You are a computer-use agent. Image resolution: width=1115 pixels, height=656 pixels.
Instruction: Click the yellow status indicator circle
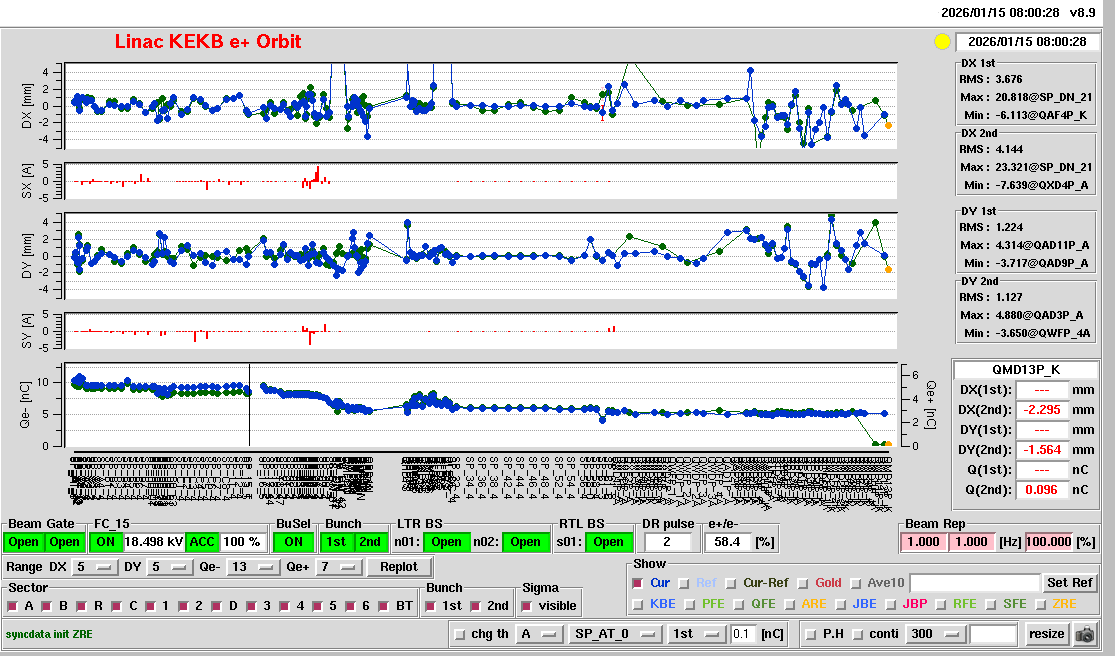(941, 42)
